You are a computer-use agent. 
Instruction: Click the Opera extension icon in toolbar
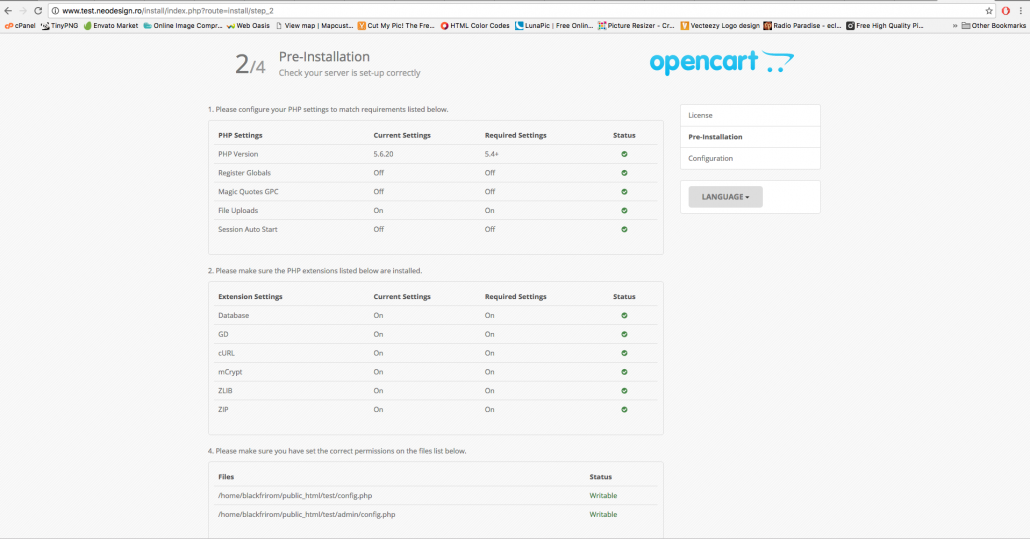pos(1005,11)
